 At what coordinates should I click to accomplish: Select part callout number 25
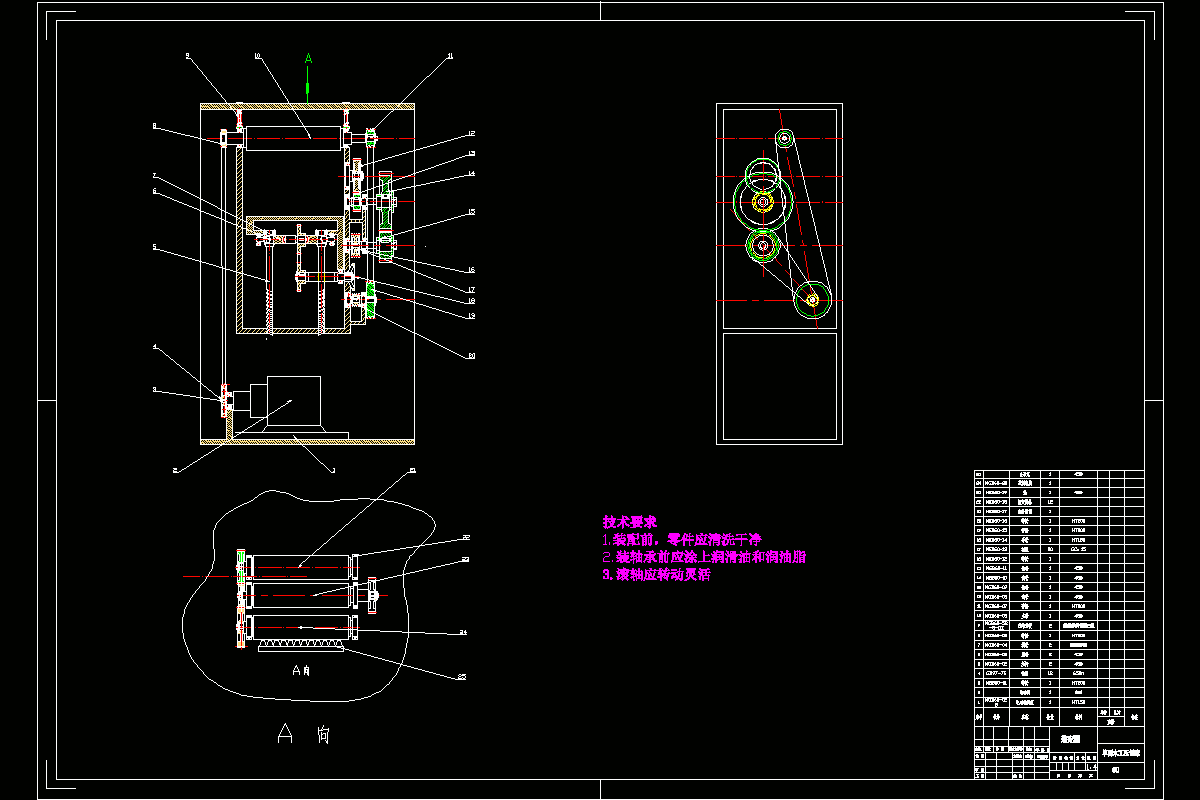coord(462,677)
